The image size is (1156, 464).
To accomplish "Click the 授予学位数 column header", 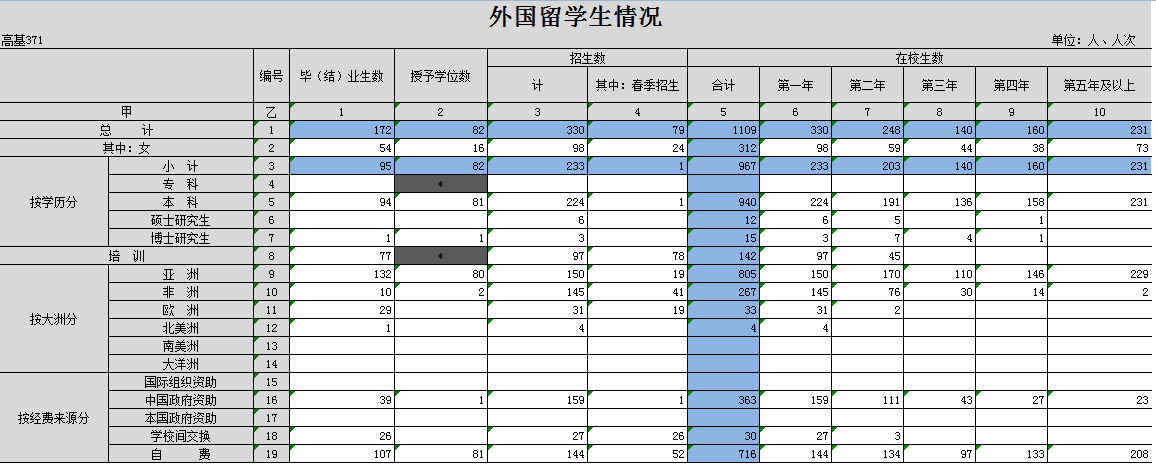I will point(441,76).
